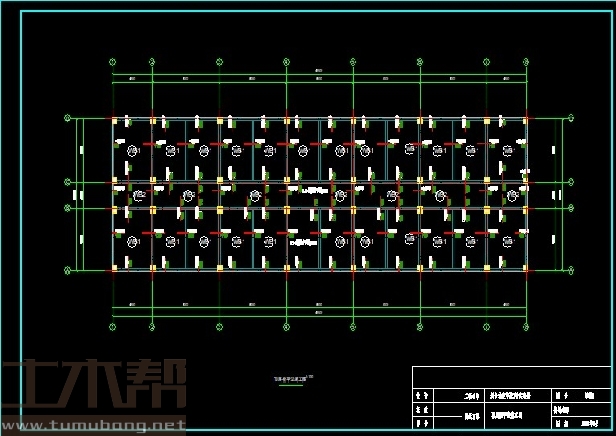
Task: Click the right-side bottom row axis bubble
Action: pyautogui.click(x=571, y=270)
